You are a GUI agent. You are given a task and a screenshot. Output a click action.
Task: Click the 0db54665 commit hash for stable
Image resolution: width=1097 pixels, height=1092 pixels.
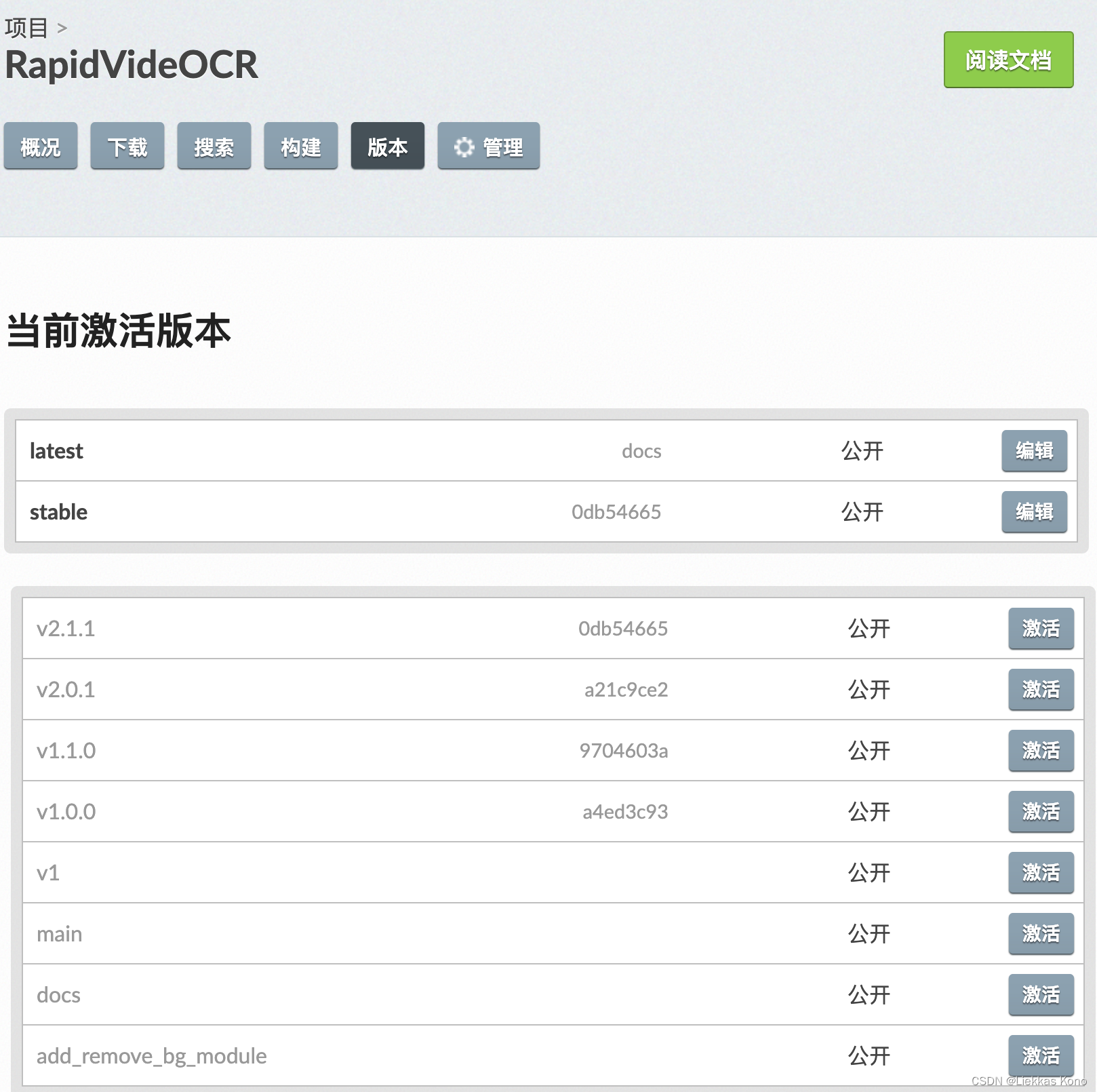[x=617, y=512]
